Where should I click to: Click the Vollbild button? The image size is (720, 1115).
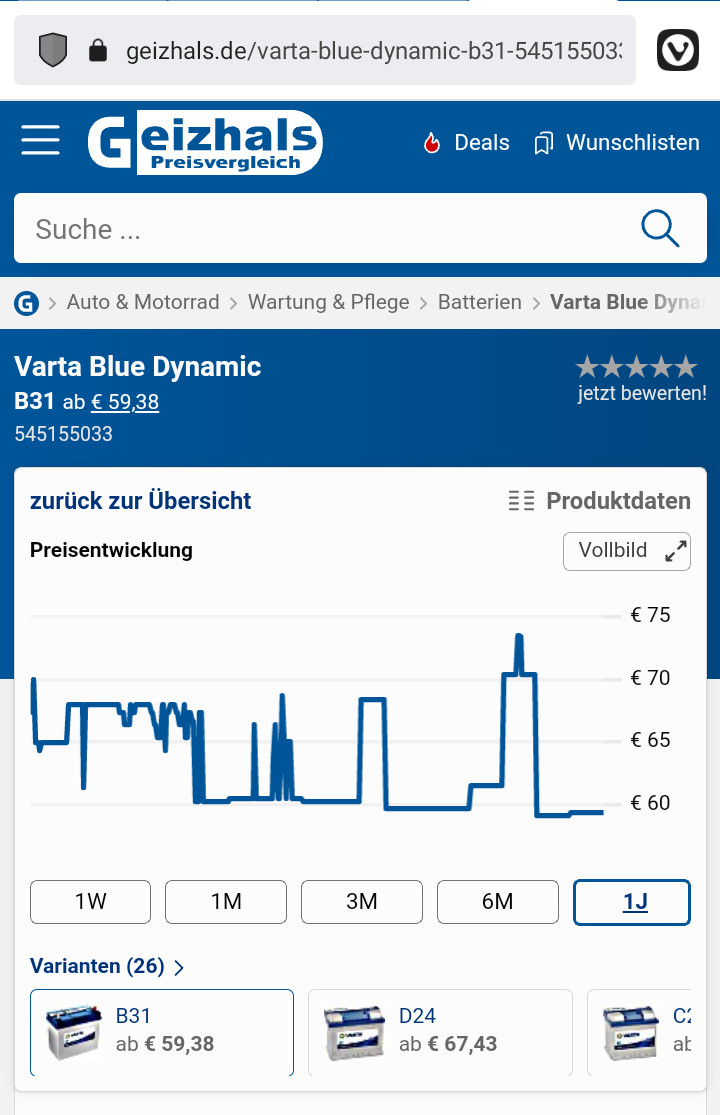pyautogui.click(x=626, y=551)
